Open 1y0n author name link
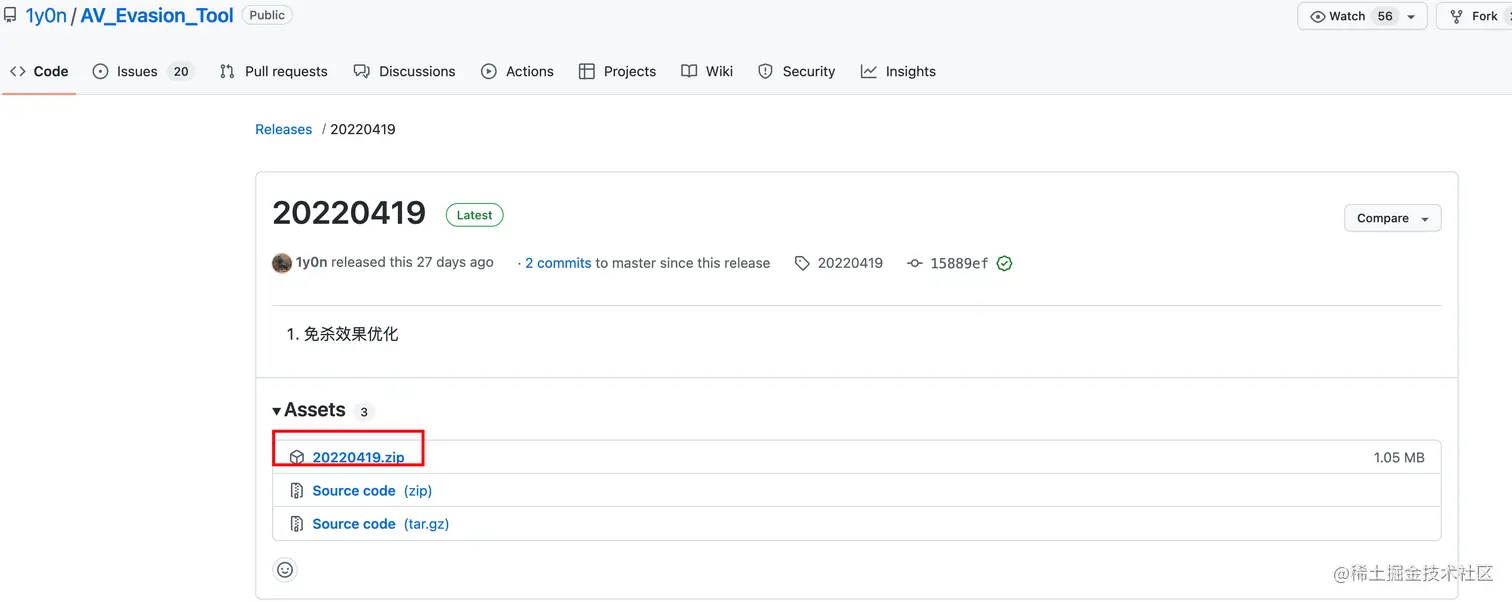 tap(311, 262)
